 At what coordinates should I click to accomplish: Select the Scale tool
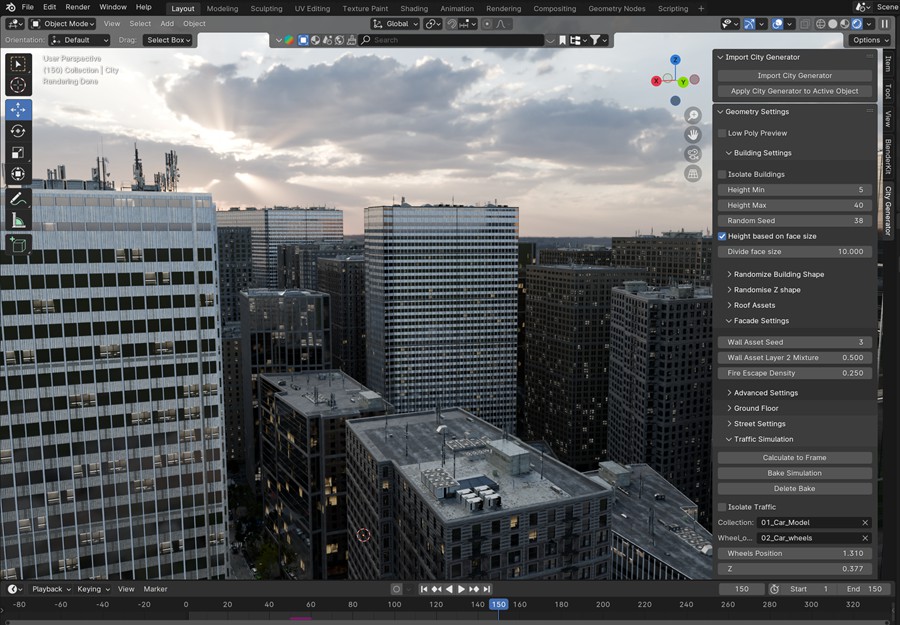pyautogui.click(x=17, y=152)
